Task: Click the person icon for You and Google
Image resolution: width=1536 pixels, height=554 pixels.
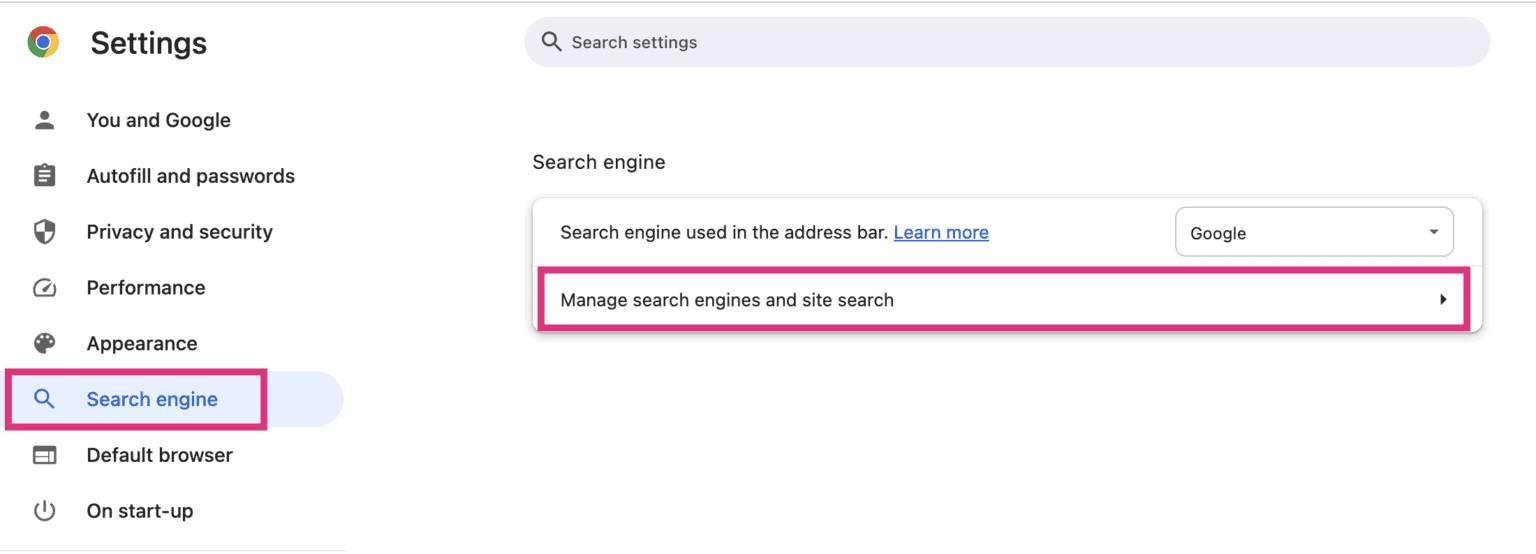Action: pyautogui.click(x=44, y=120)
